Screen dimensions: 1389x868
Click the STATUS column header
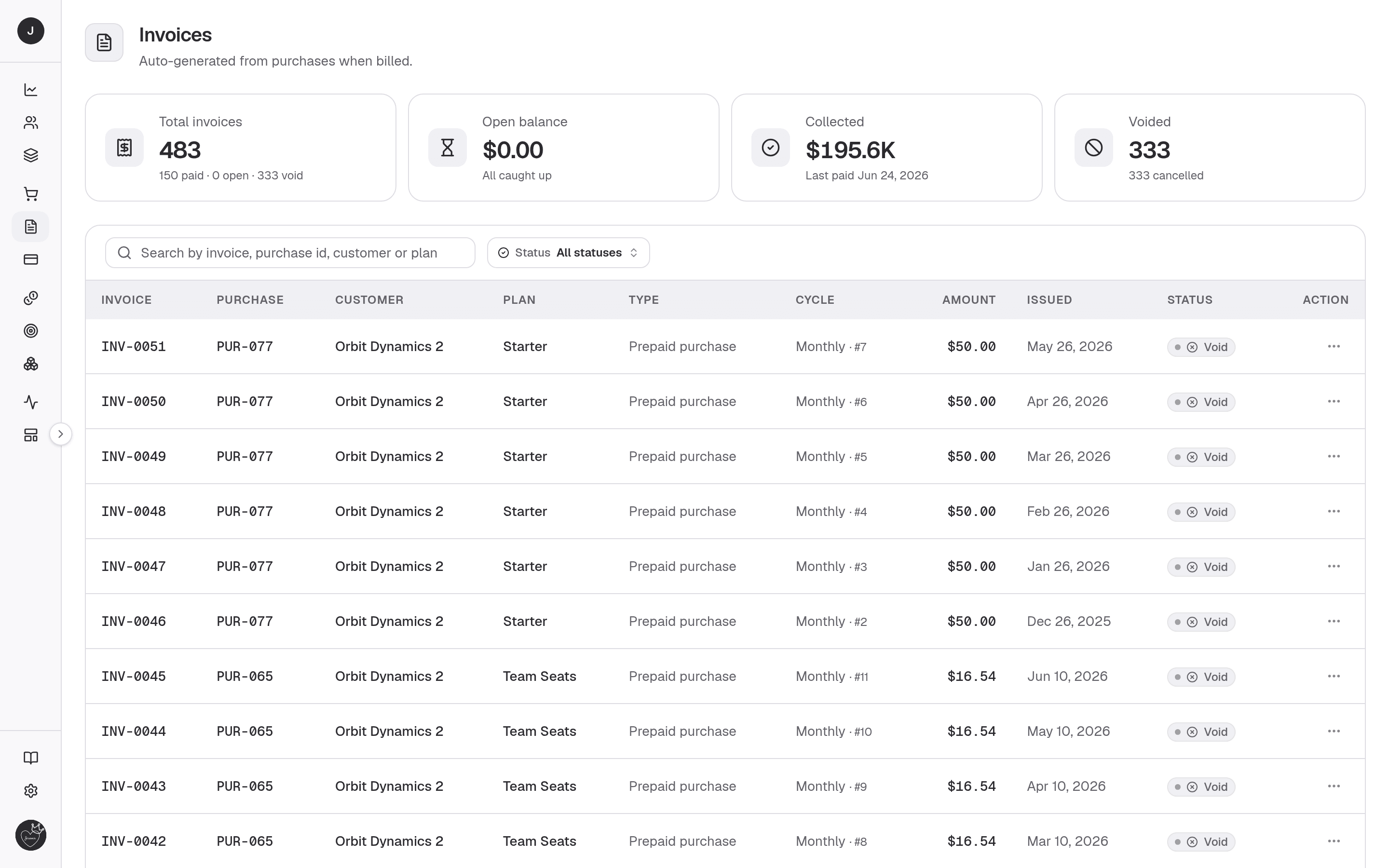click(x=1189, y=299)
